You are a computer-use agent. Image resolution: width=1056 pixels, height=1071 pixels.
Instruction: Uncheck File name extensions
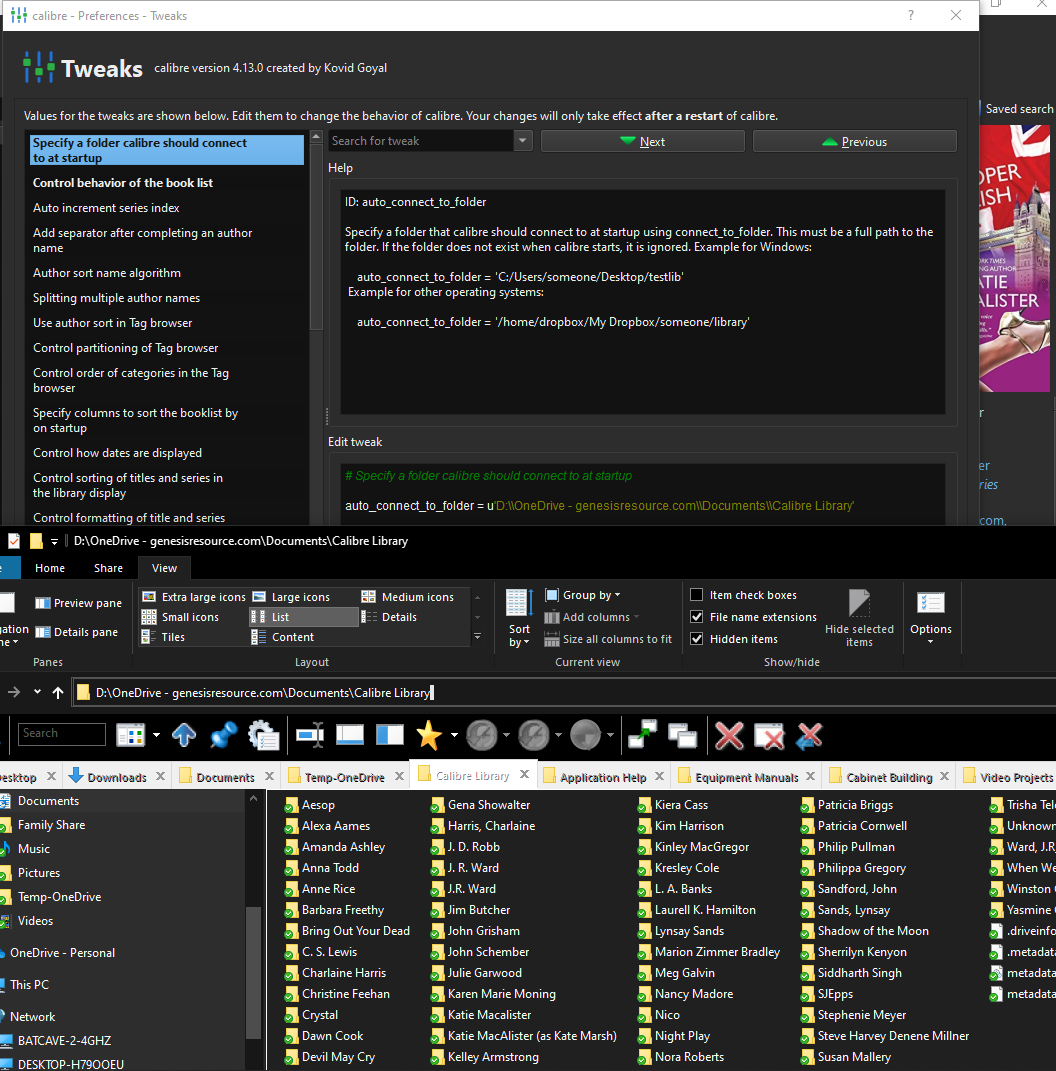pos(697,617)
